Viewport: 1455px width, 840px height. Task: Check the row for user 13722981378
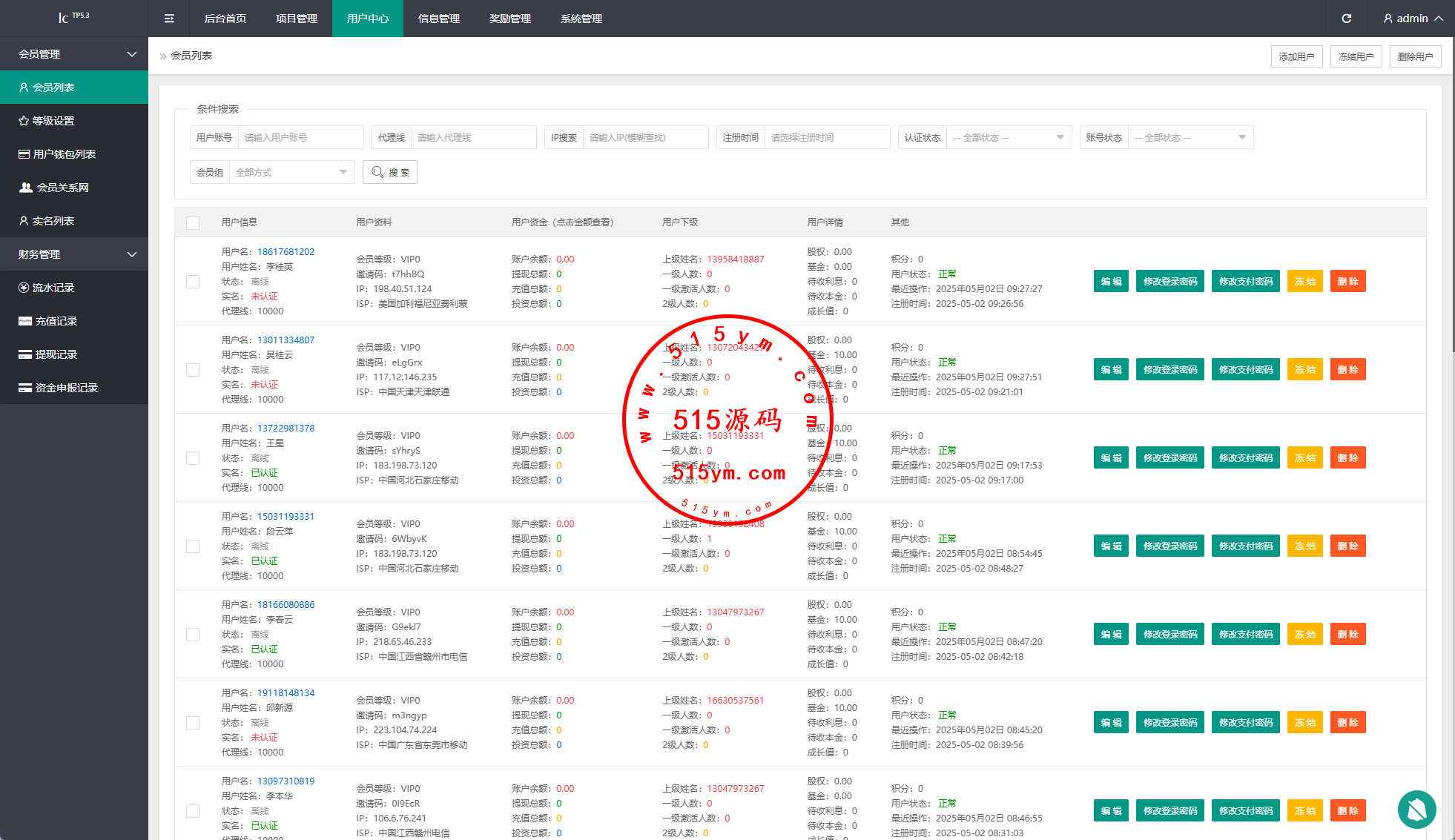pyautogui.click(x=193, y=458)
